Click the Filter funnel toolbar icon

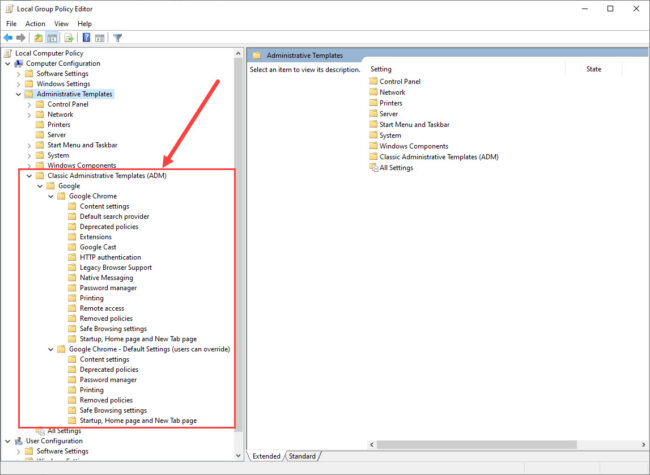click(118, 38)
